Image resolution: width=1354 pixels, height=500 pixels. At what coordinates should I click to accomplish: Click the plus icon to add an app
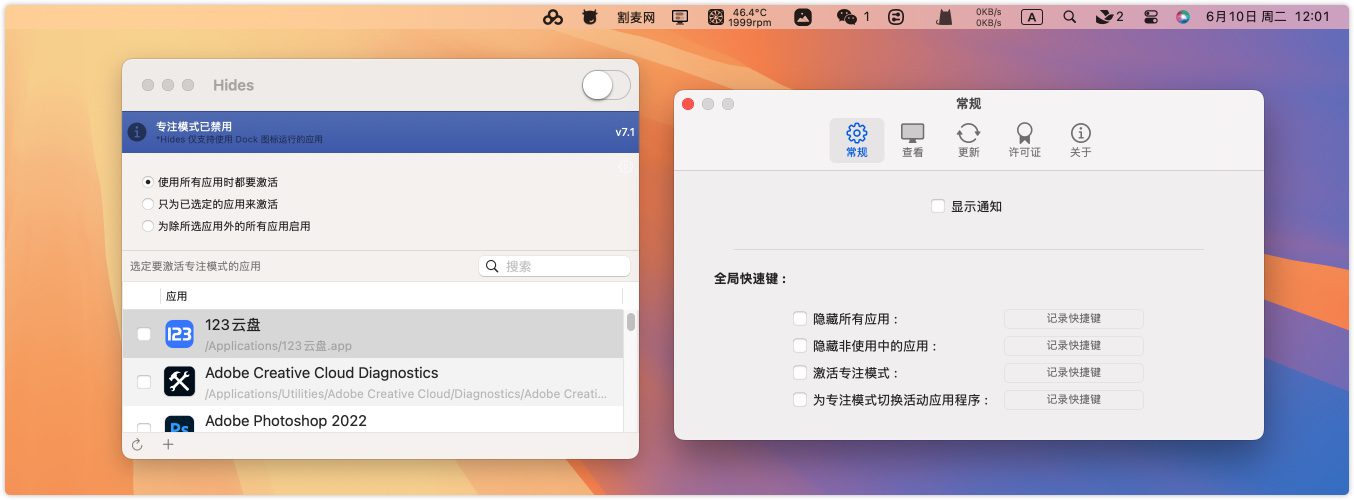(168, 444)
